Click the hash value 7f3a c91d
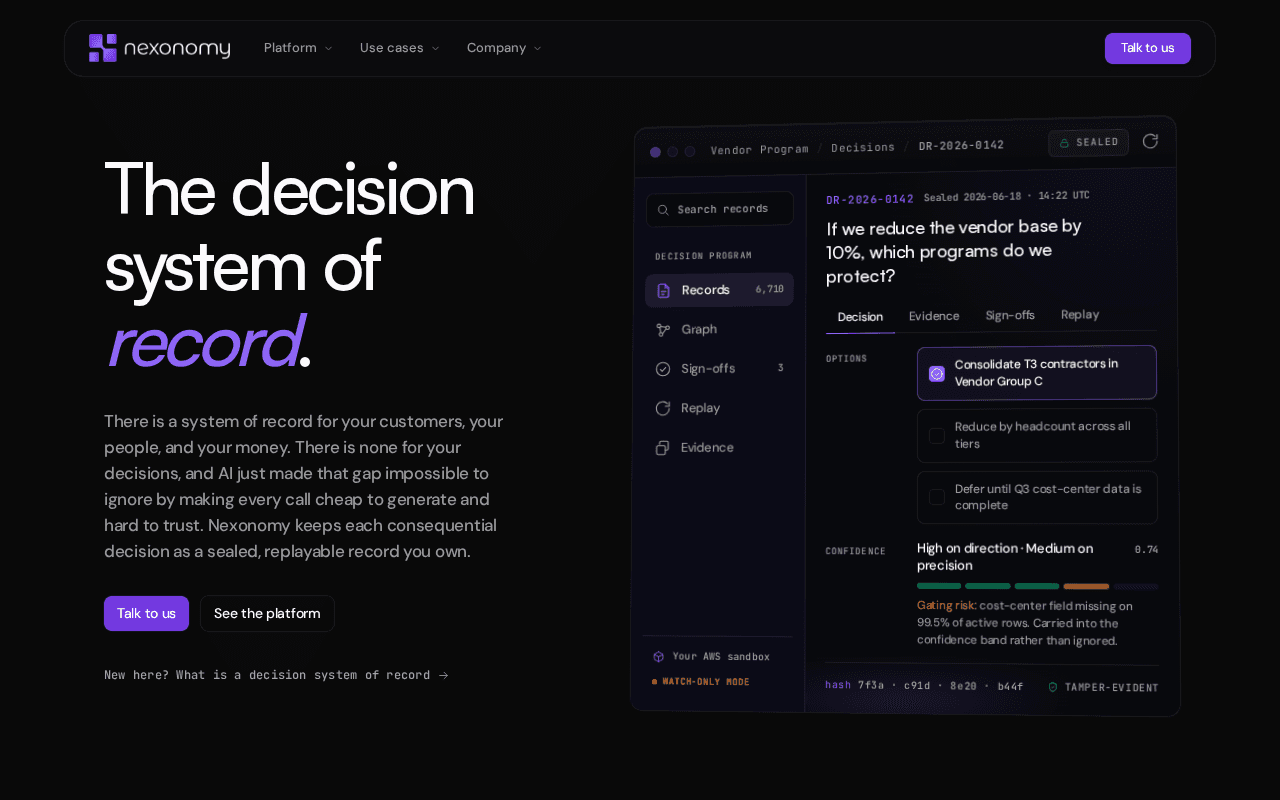Viewport: 1280px width, 800px height. click(x=941, y=686)
